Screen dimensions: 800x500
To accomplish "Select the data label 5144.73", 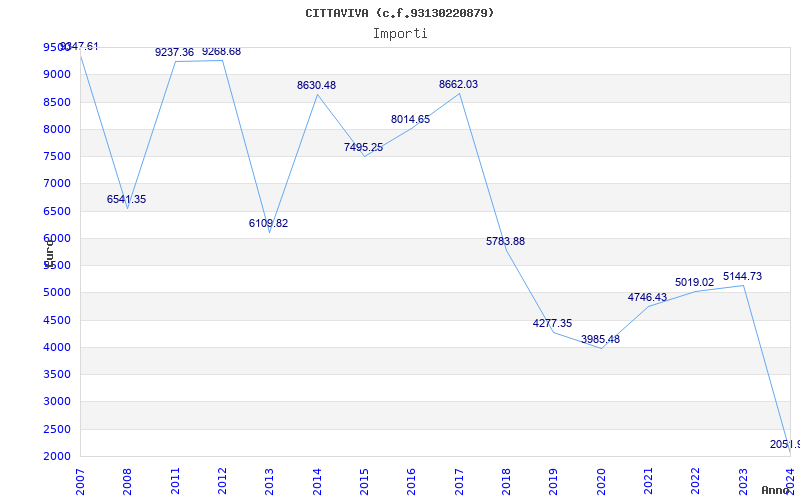I will (x=742, y=277).
